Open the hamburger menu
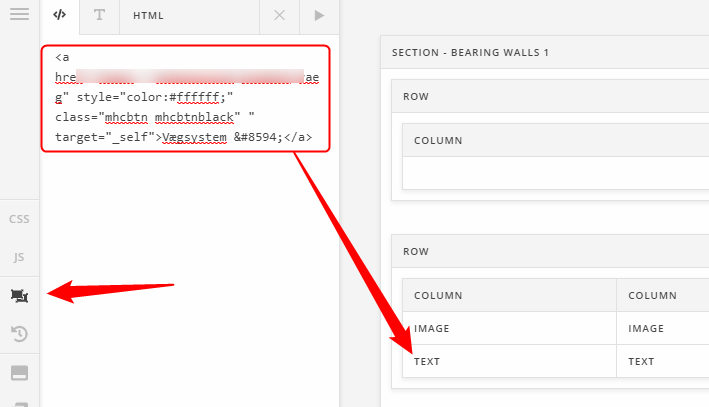Viewport: 709px width, 407px height. (x=19, y=15)
